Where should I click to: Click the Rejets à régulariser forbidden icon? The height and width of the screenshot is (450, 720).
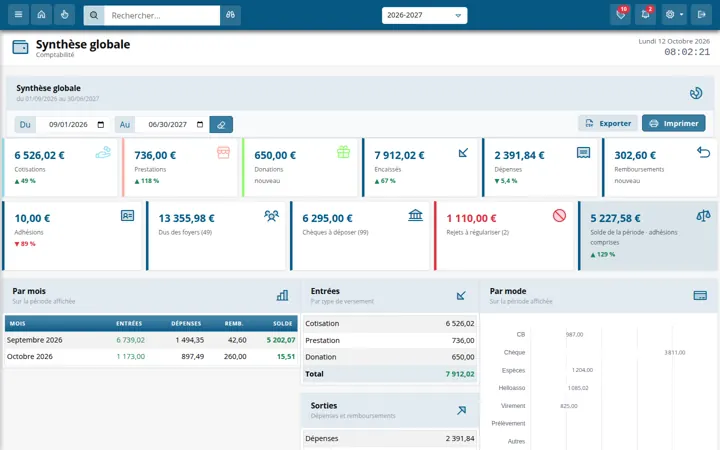pyautogui.click(x=559, y=215)
